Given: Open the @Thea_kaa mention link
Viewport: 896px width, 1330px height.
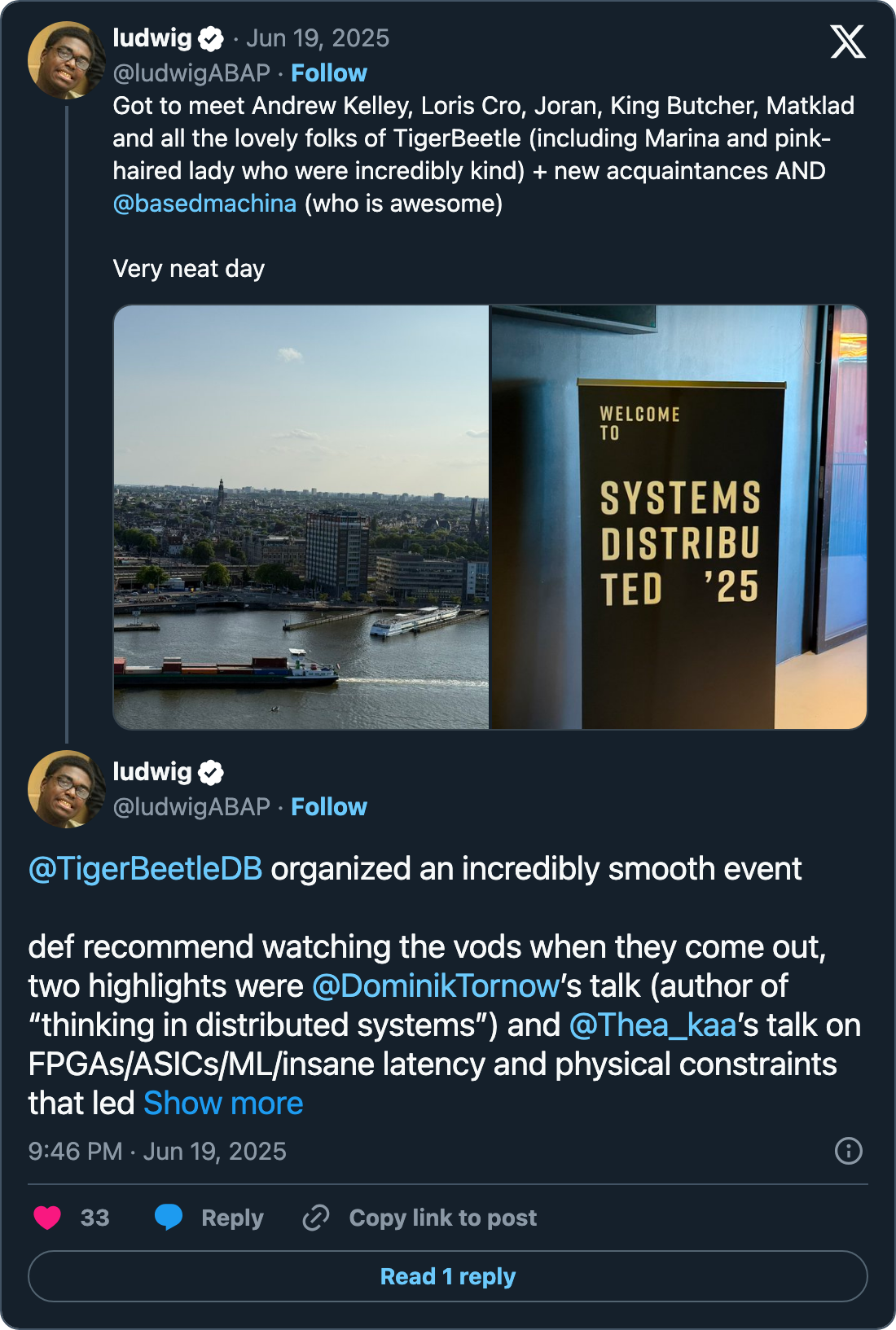Looking at the screenshot, I should [x=652, y=1025].
